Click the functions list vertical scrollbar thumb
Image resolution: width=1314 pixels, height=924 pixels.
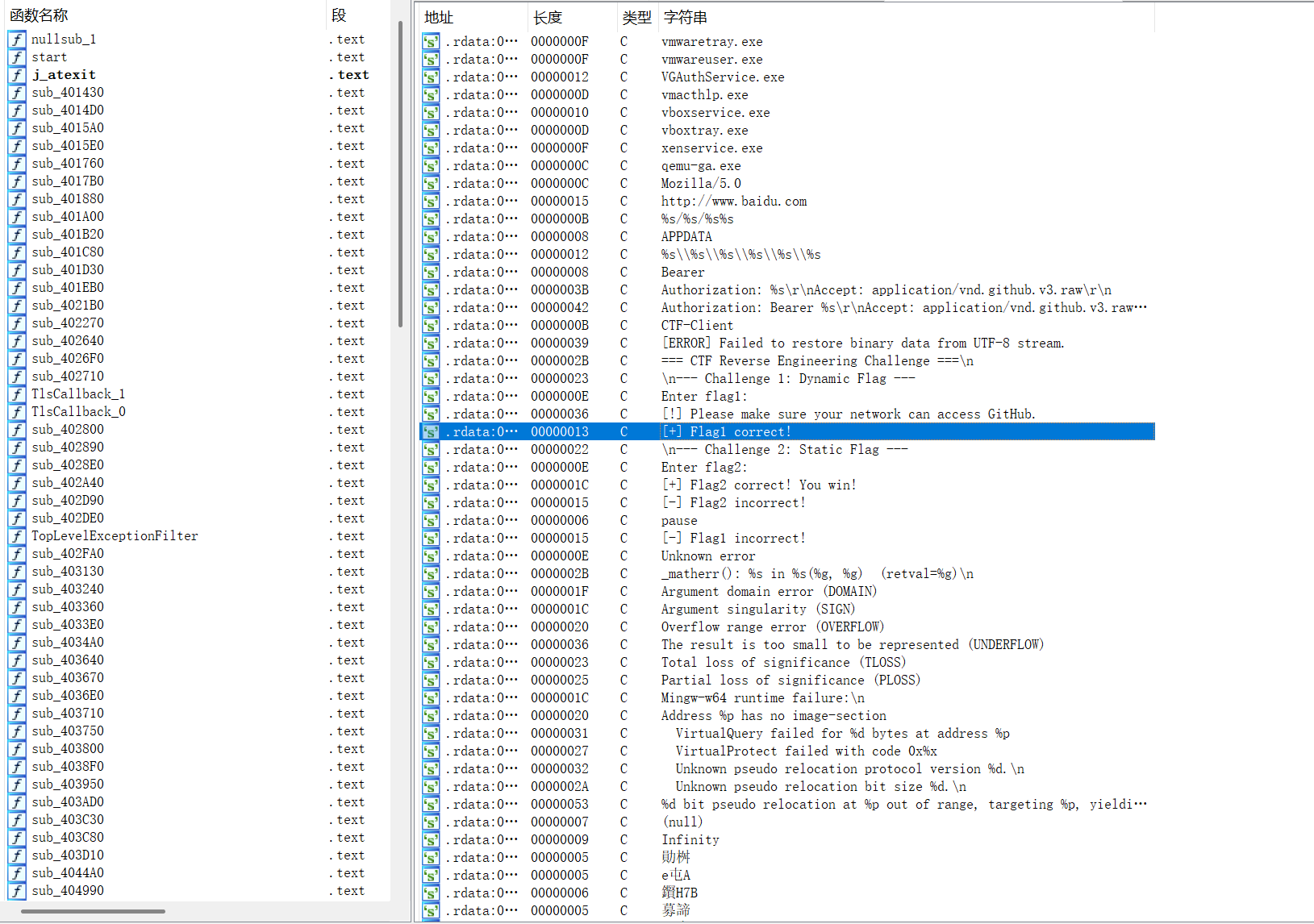(x=400, y=174)
